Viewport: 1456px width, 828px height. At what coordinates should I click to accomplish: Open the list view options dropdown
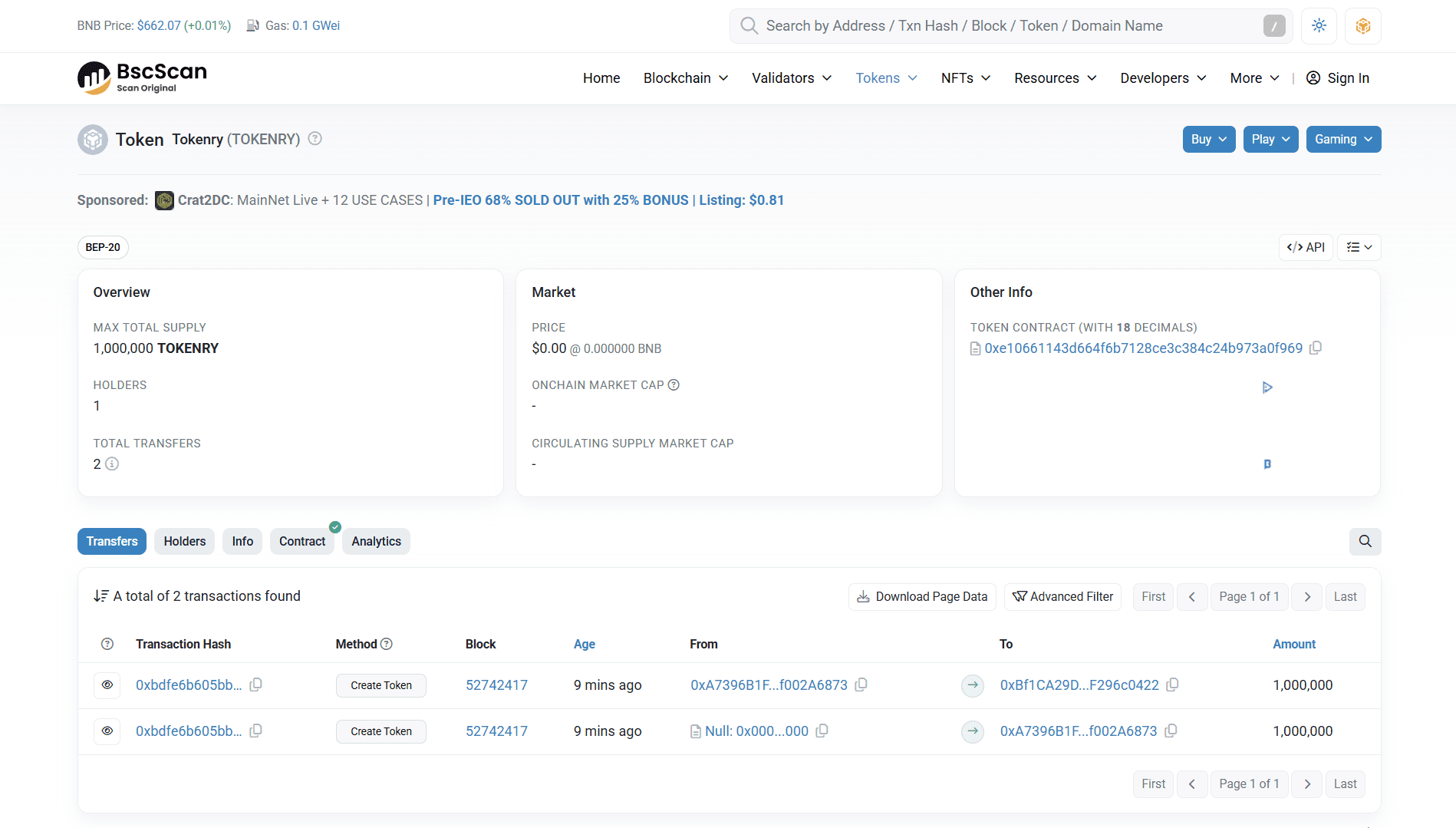[x=1359, y=248]
